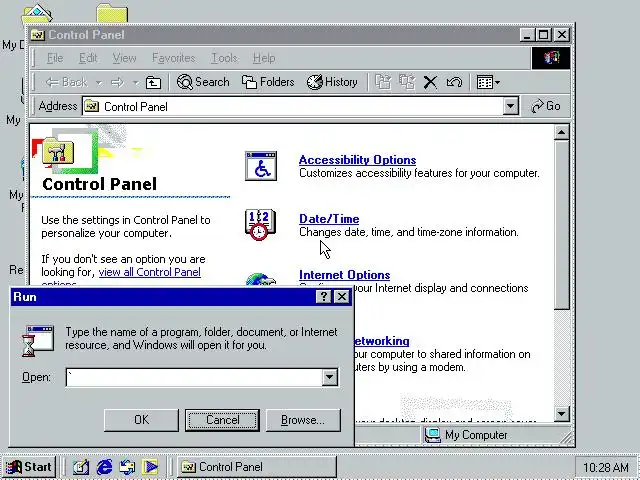This screenshot has height=480, width=640.
Task: Click the Accessibility Options icon
Action: [x=260, y=166]
